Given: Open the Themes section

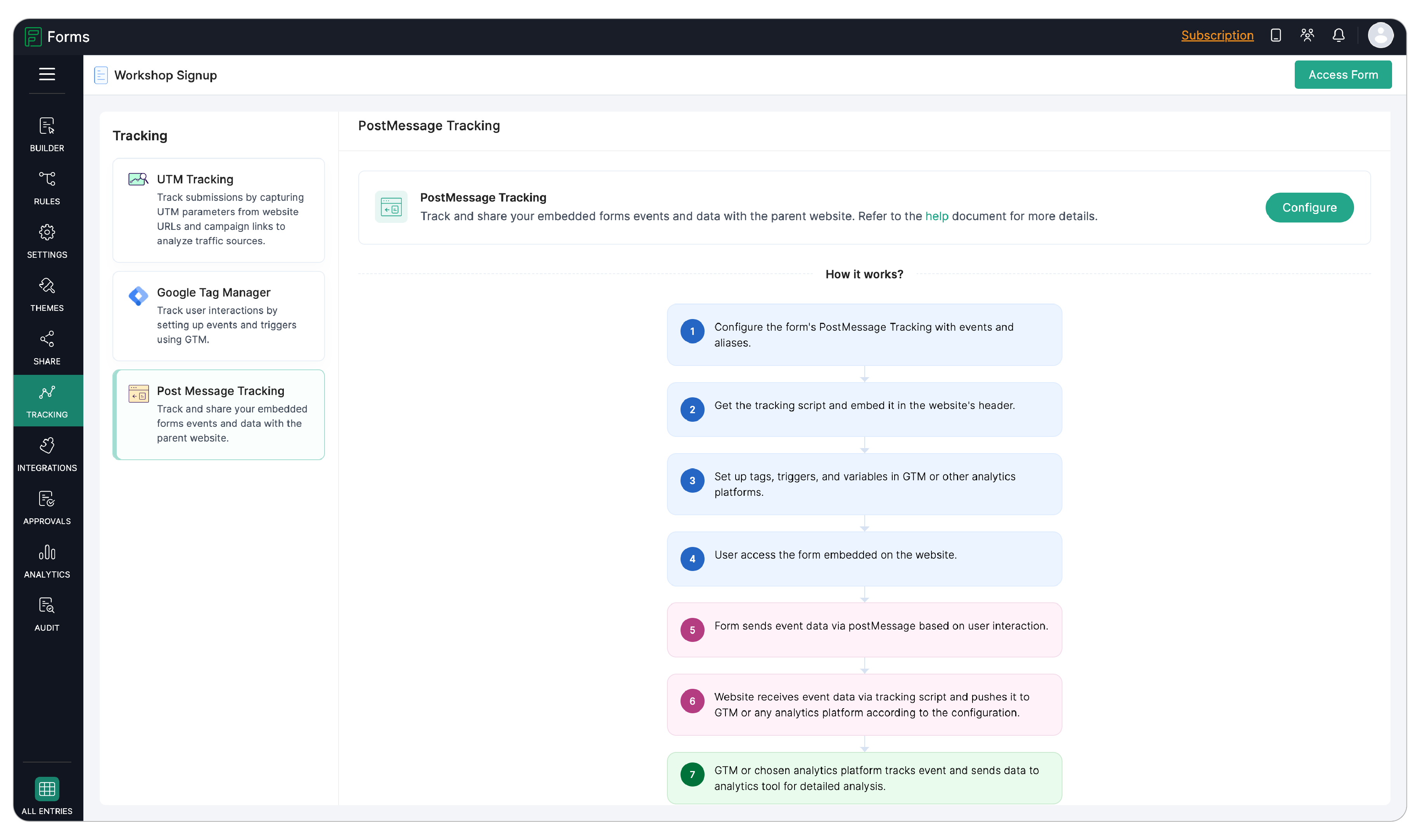Looking at the screenshot, I should pos(47,294).
